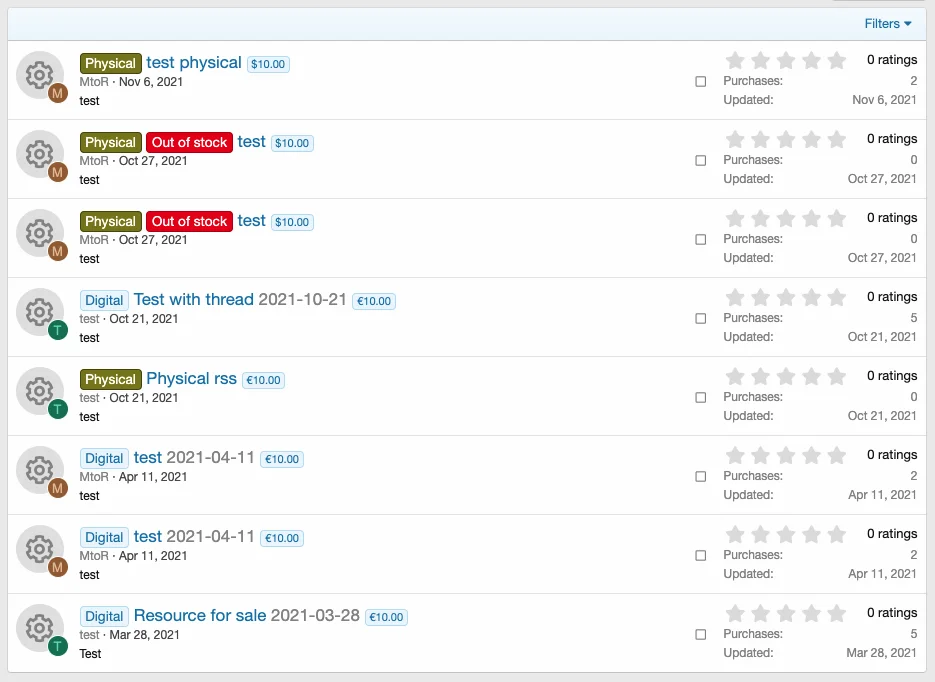Viewport: 935px width, 682px height.
Task: Click Digital label on Test with thread
Action: point(104,301)
